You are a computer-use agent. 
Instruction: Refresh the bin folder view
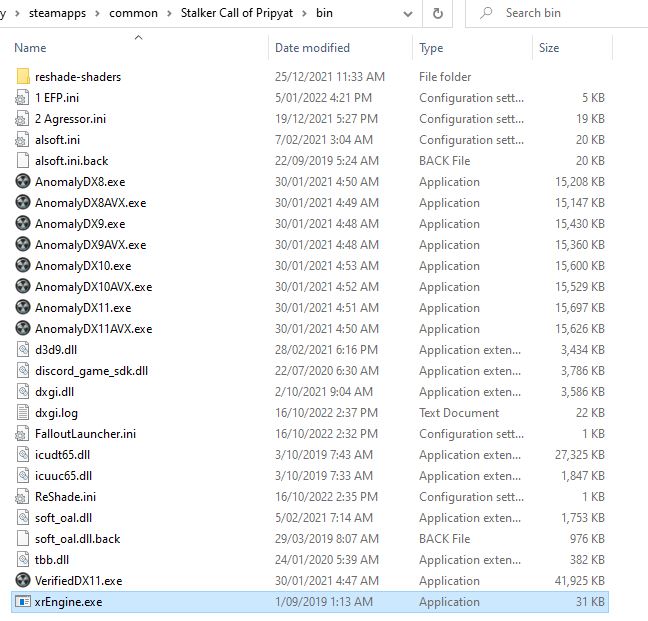point(437,14)
